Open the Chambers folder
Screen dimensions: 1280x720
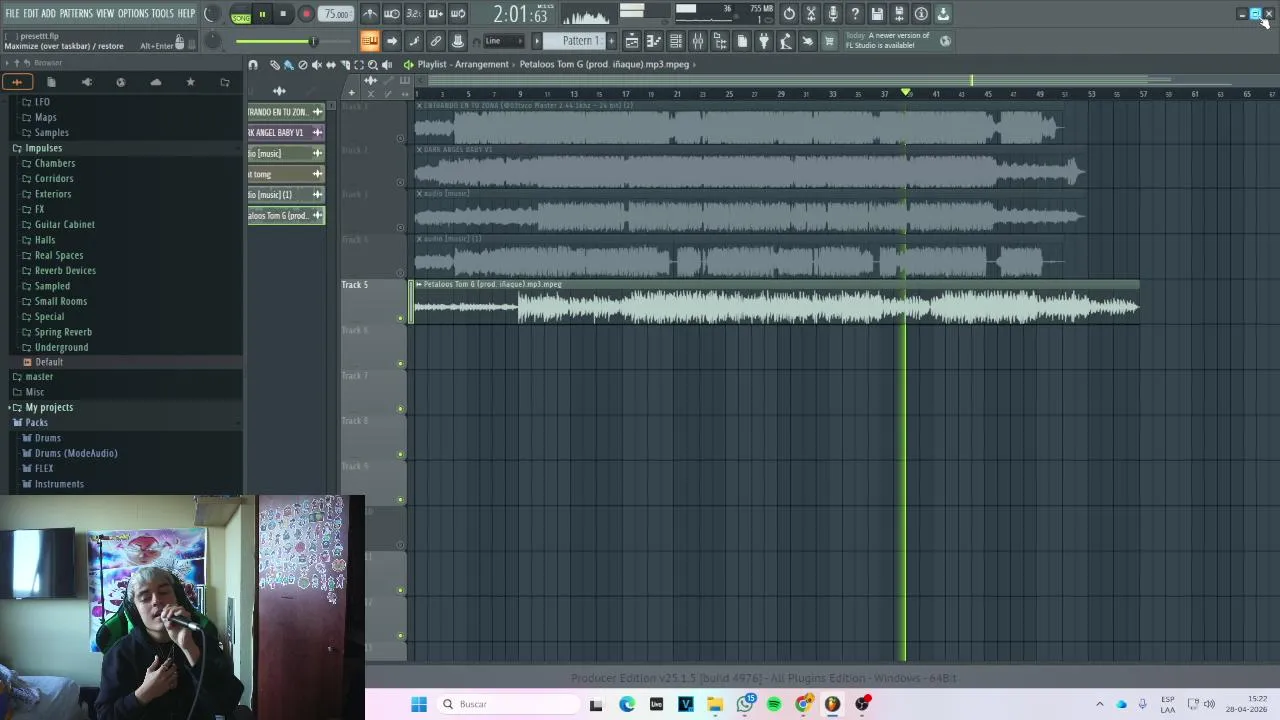click(x=55, y=163)
